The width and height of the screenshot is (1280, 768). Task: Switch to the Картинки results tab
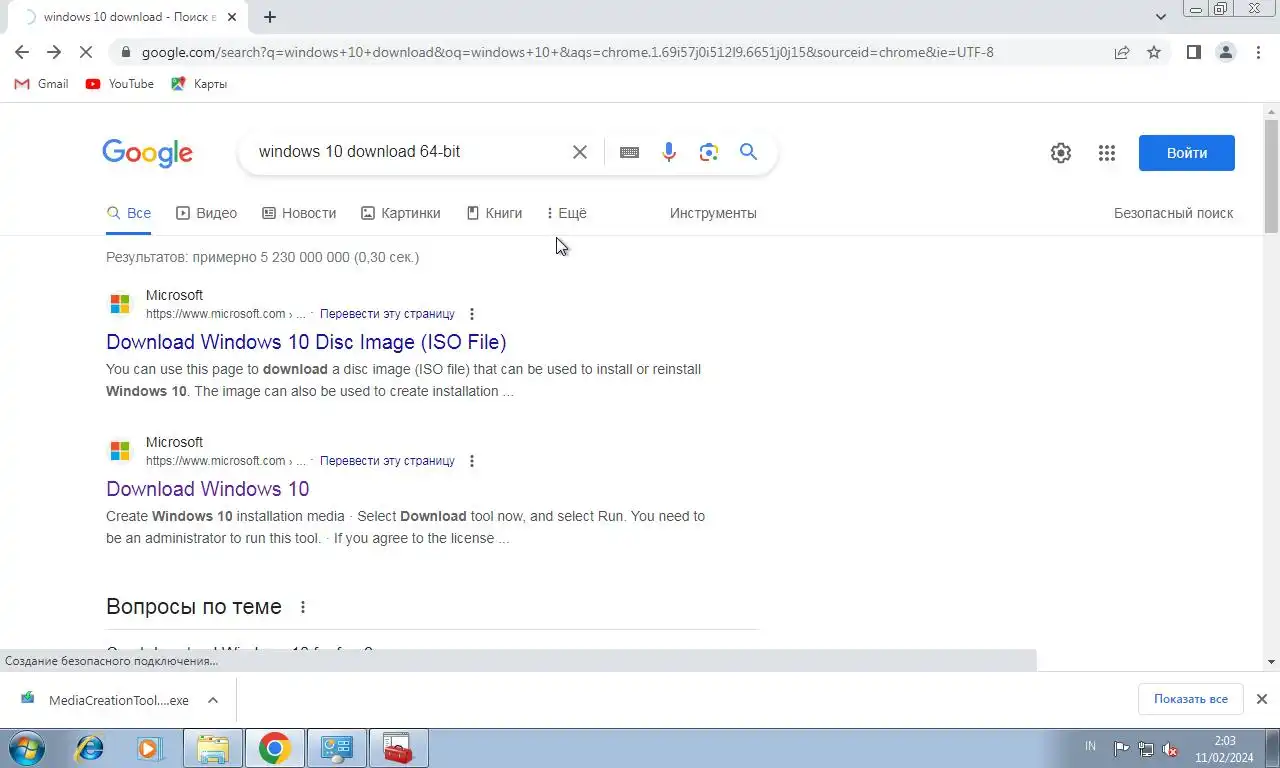coord(400,213)
